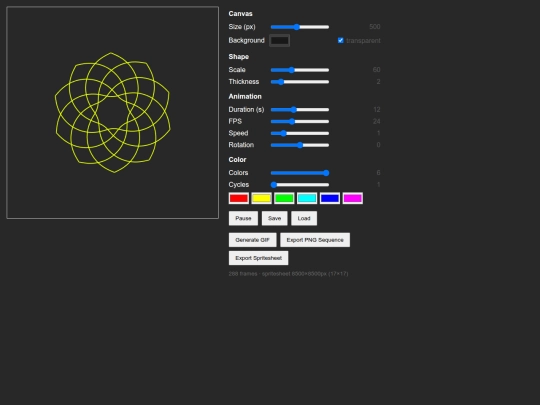
Task: Pick the cyan color swatch
Action: tap(307, 198)
